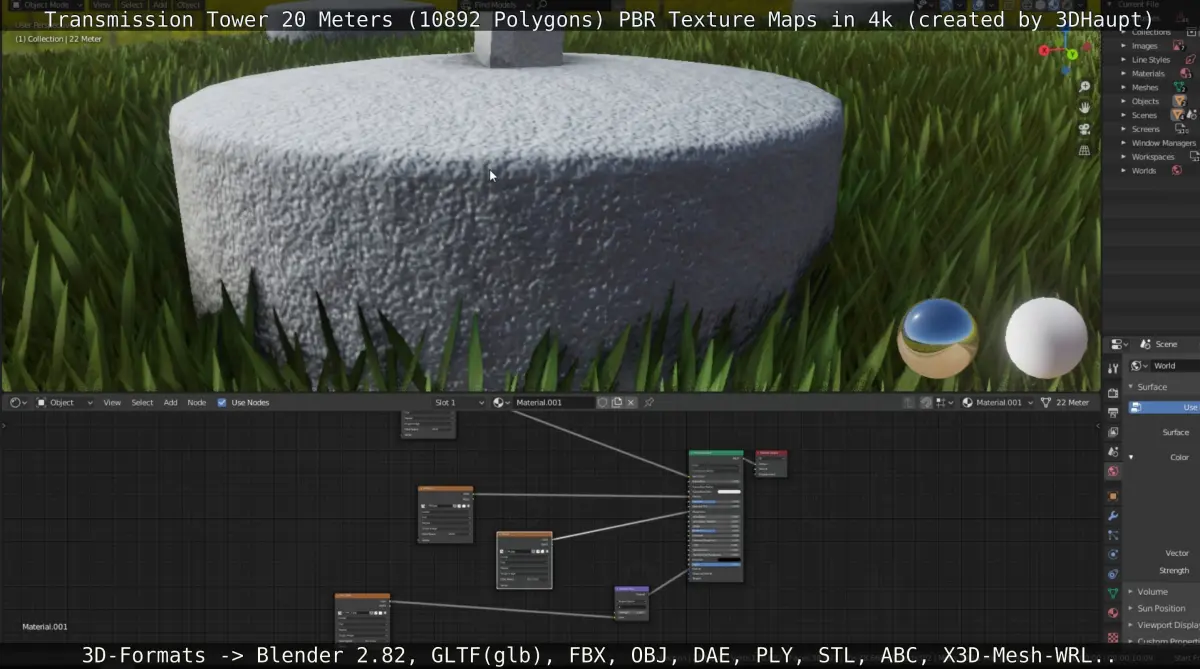Viewport: 1200px width, 669px height.
Task: Switch perspective/orthographic grid icon
Action: point(1085,150)
